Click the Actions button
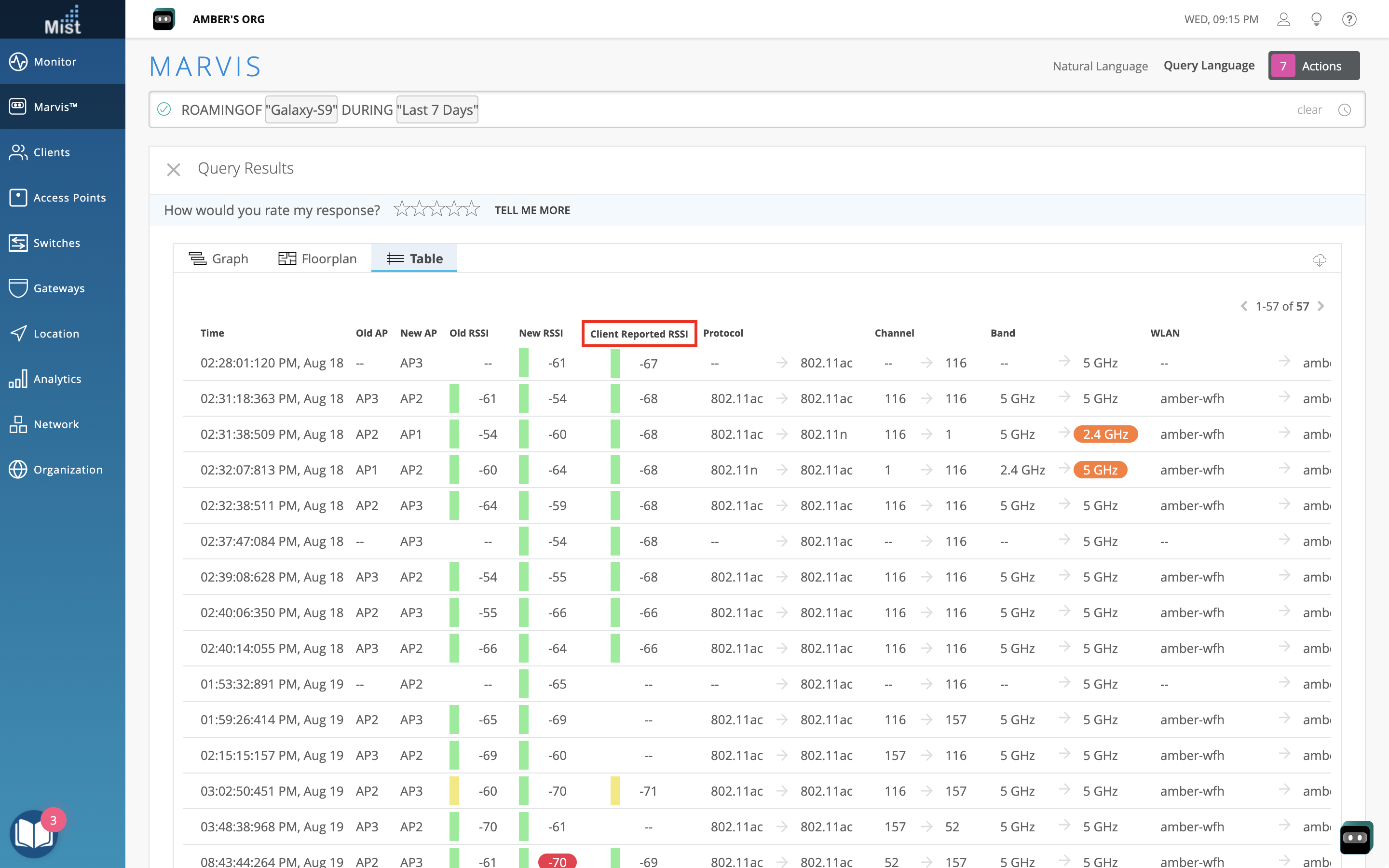The image size is (1389, 868). tap(1313, 66)
